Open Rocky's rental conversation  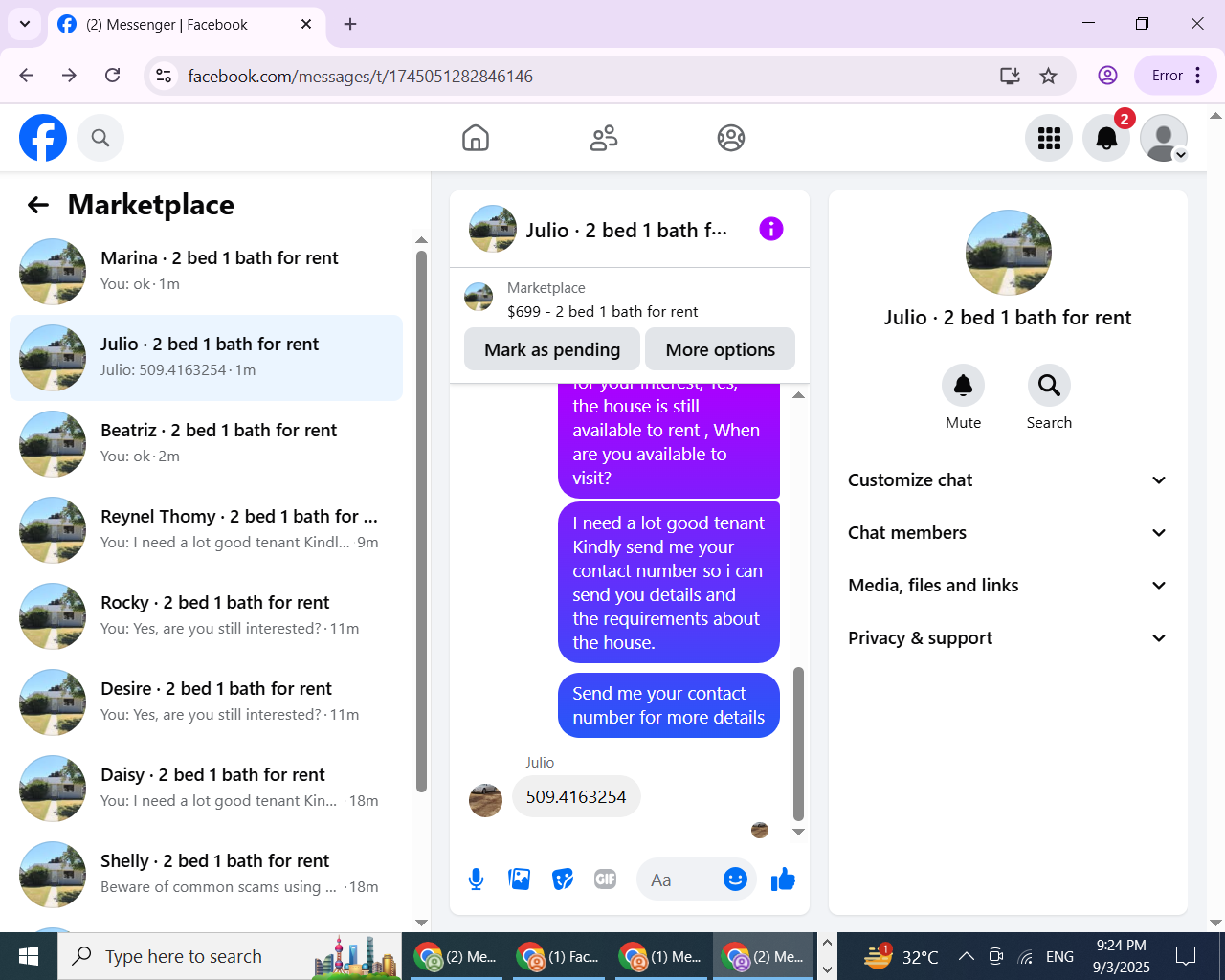pos(206,616)
